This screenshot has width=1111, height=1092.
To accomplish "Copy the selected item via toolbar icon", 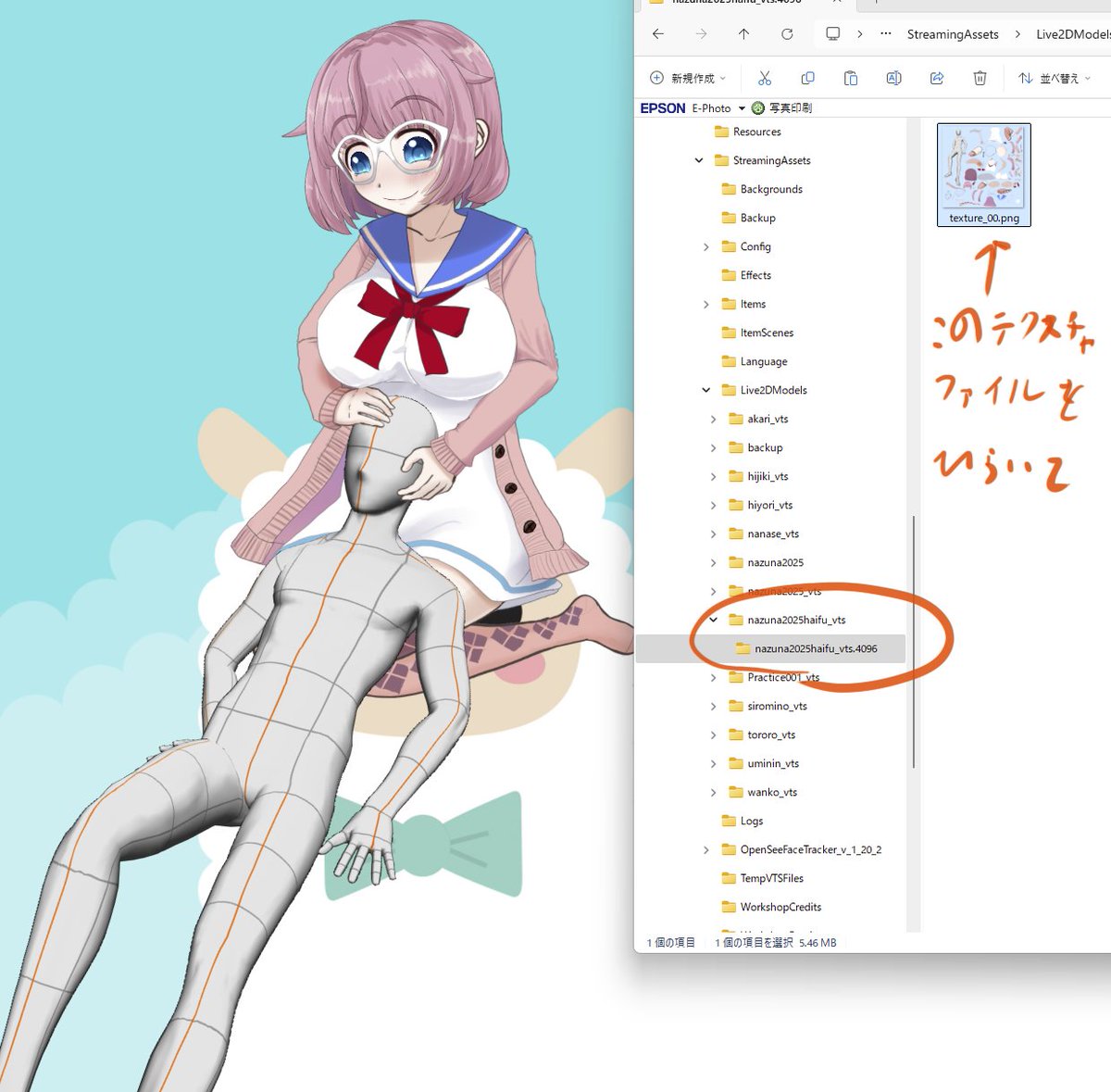I will tap(807, 78).
